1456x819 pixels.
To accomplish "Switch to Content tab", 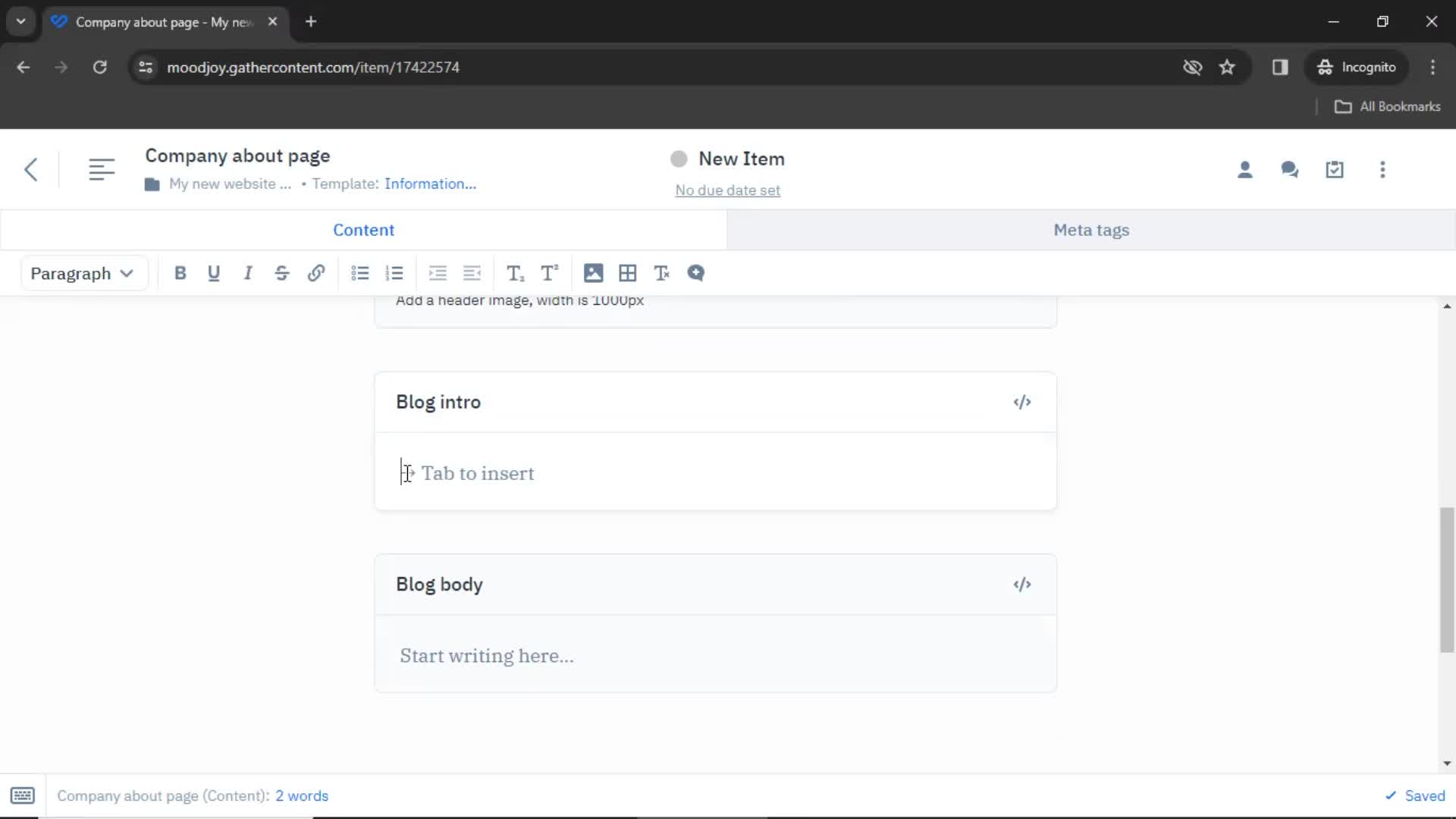I will click(364, 230).
